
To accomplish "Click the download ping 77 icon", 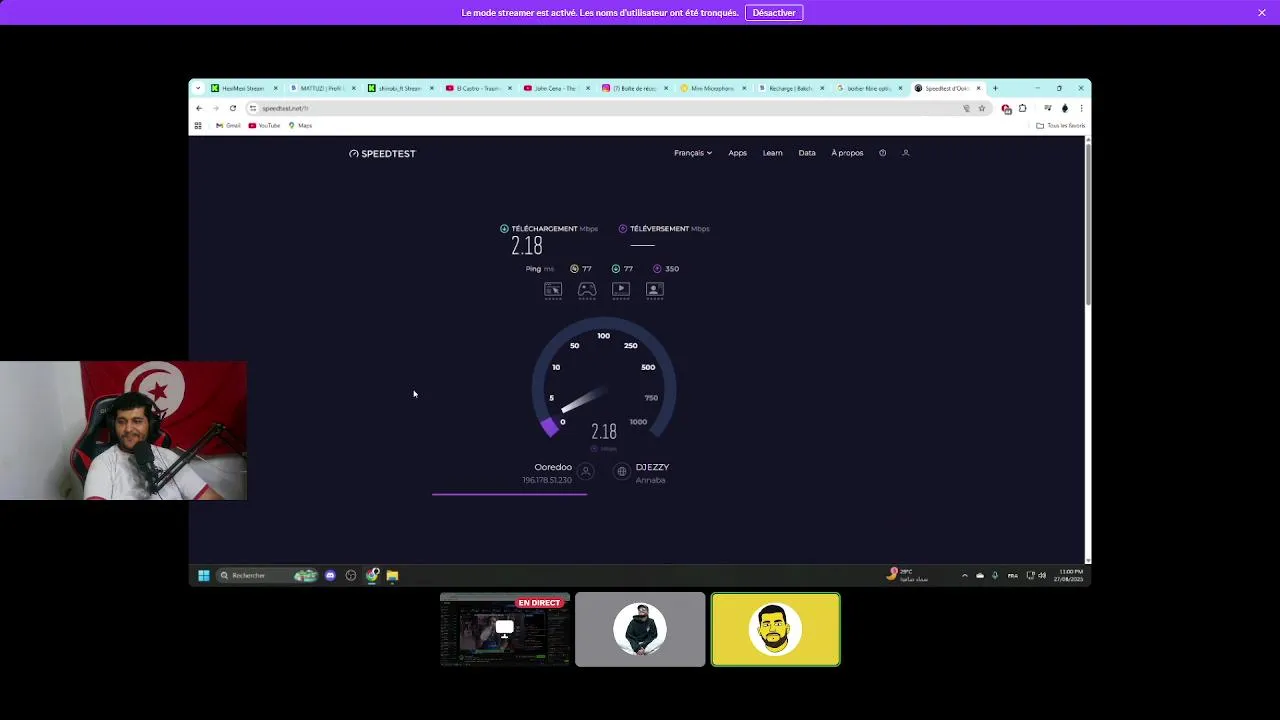I will pos(616,269).
